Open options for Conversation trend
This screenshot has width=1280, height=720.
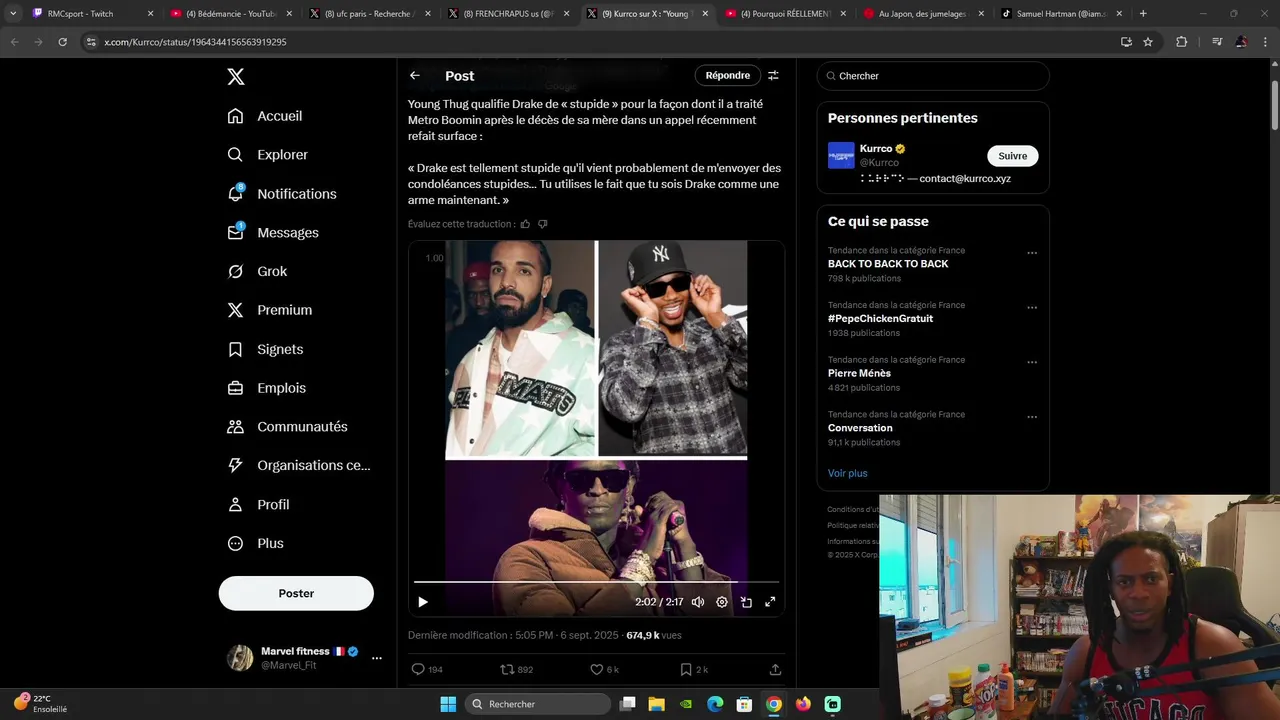pyautogui.click(x=1032, y=417)
